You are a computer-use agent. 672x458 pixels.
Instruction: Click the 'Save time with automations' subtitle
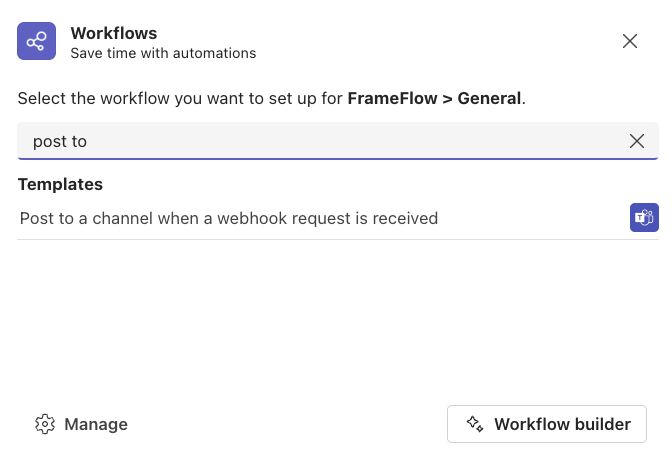163,53
